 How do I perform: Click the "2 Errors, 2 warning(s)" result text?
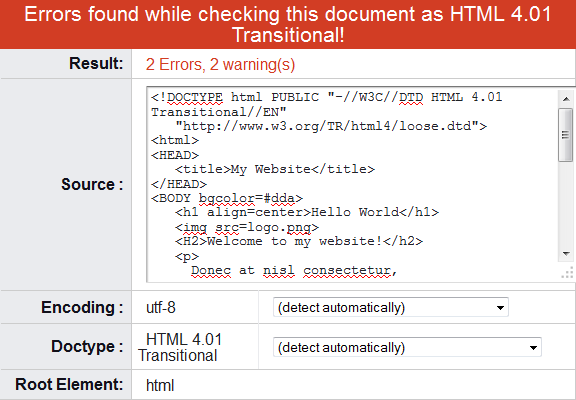220,64
